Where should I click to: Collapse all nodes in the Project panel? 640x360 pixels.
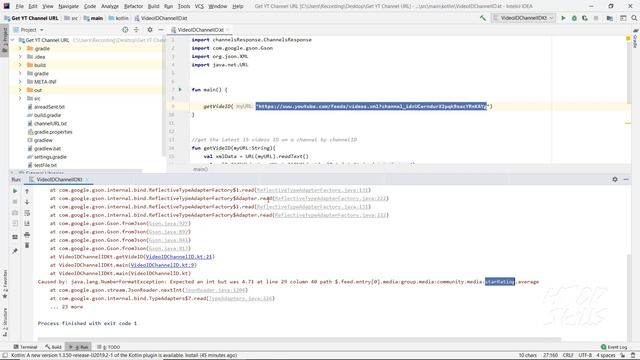[x=136, y=30]
